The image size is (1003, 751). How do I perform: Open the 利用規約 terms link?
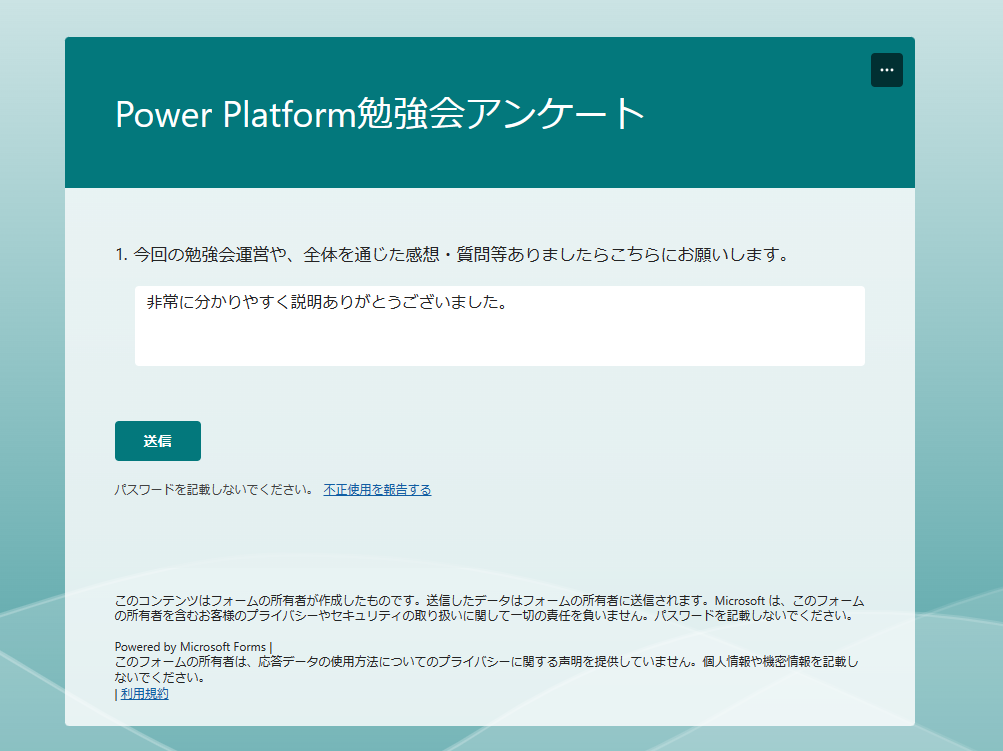pos(145,693)
